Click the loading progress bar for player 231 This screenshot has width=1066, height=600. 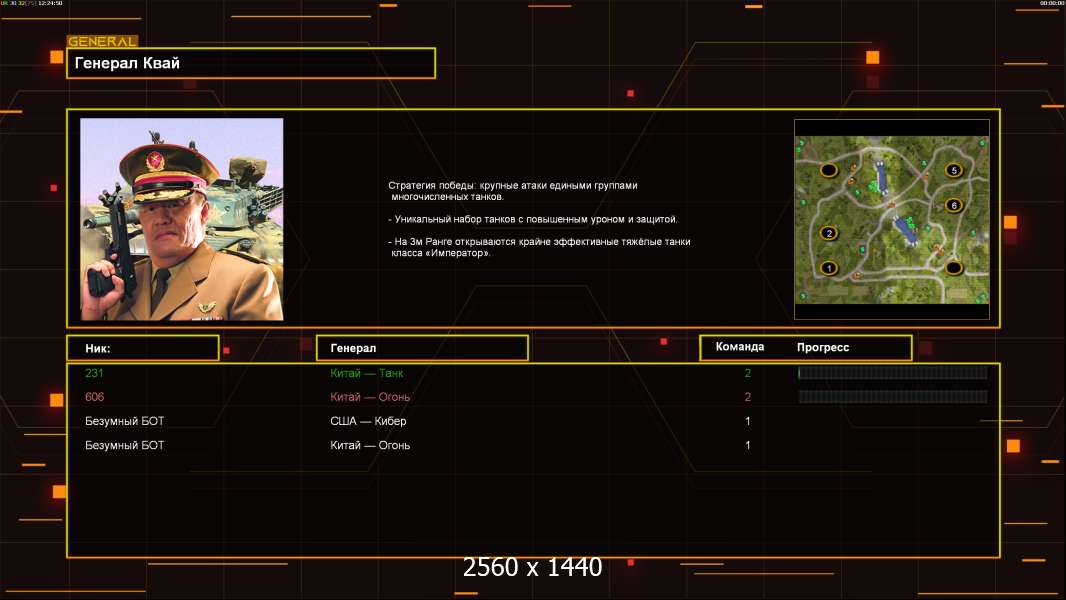tap(892, 373)
